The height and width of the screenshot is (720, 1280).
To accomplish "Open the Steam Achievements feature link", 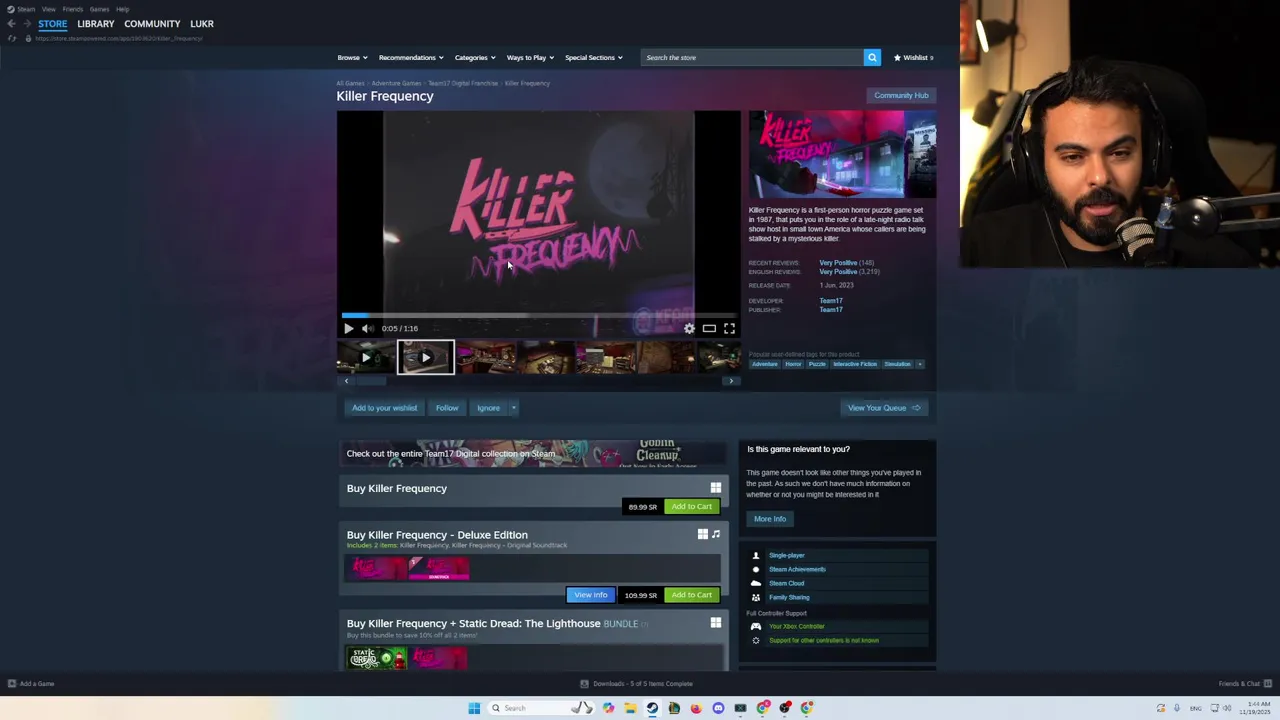I will [x=797, y=569].
